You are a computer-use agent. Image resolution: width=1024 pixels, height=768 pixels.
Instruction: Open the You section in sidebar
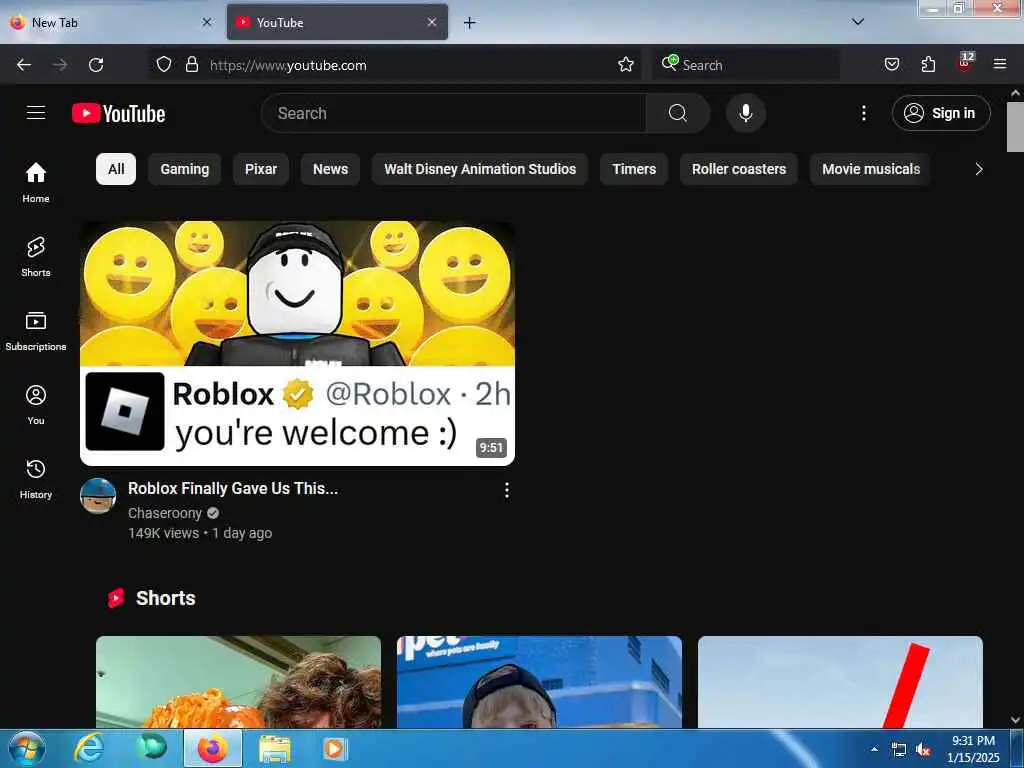(36, 405)
